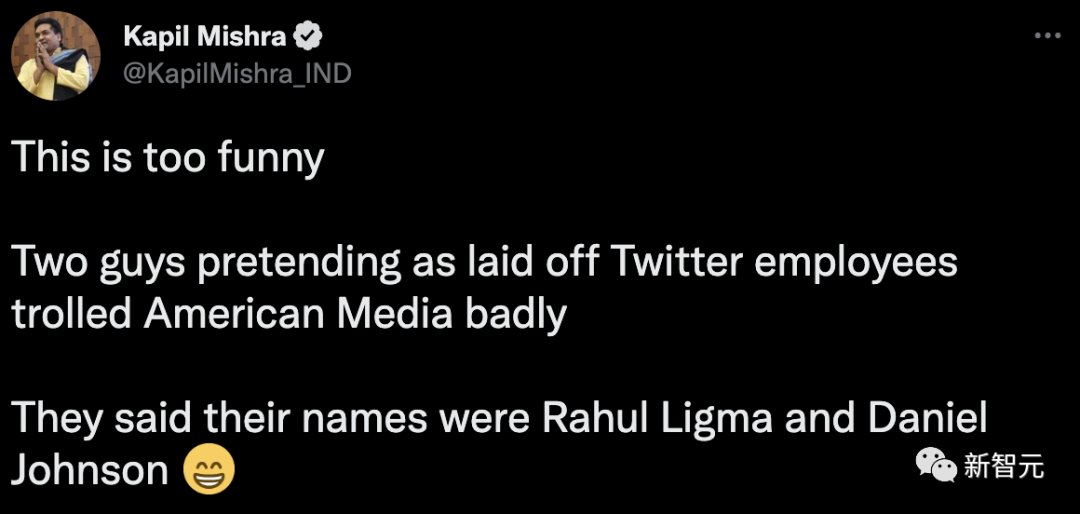
Task: Click the WeChat logo watermark
Action: [x=936, y=464]
